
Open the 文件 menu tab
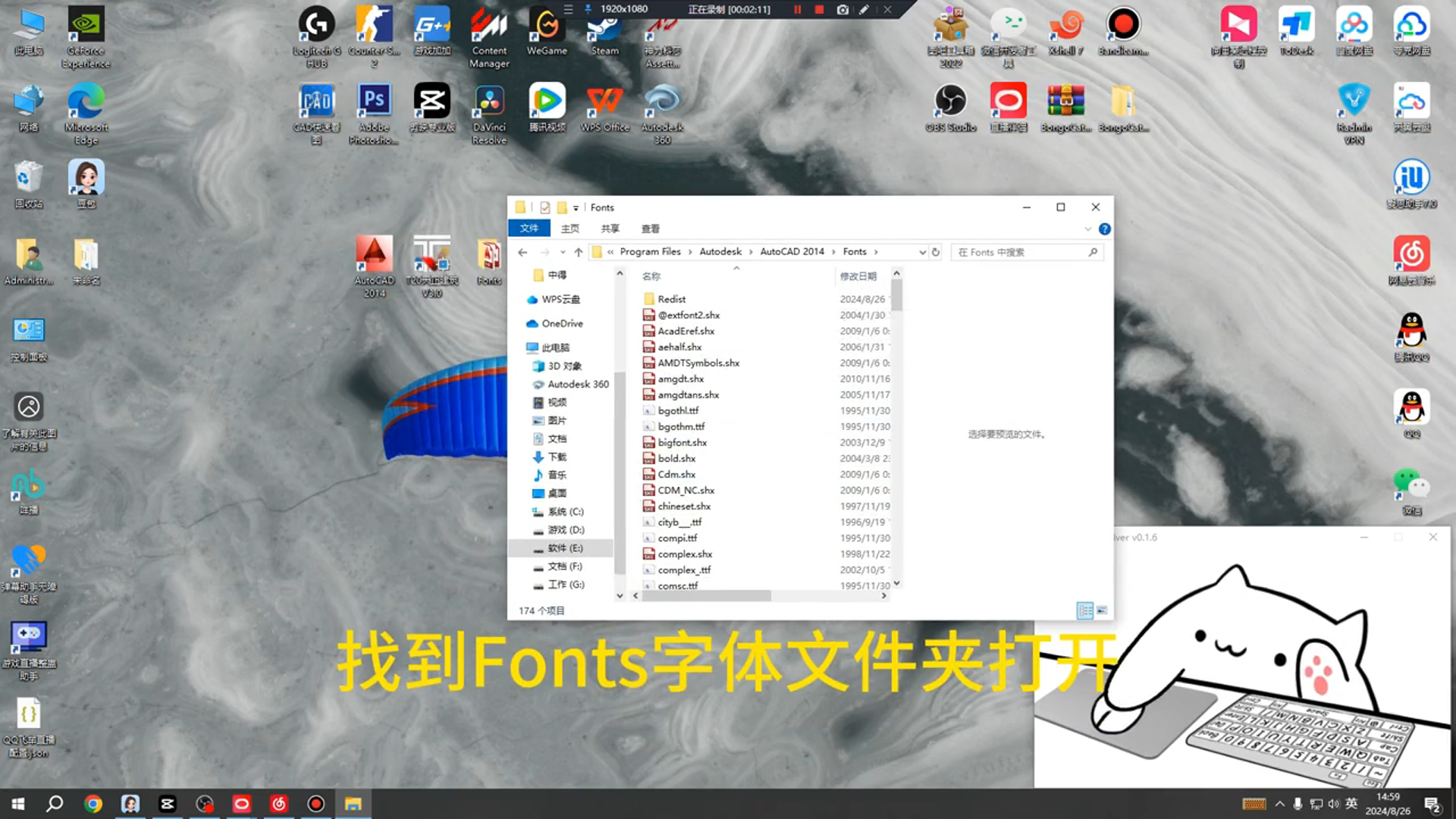[x=529, y=228]
